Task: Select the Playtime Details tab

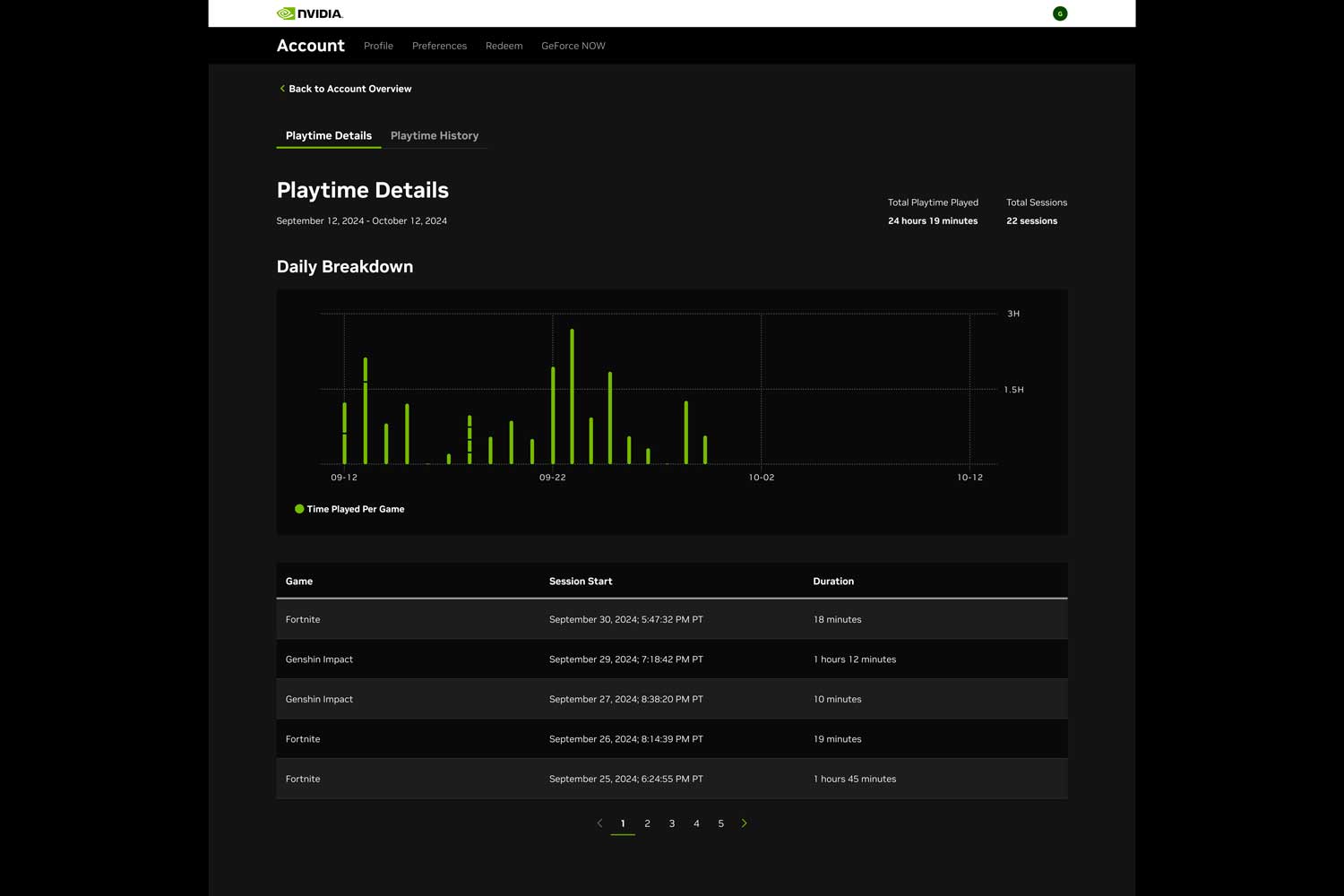Action: coord(329,135)
